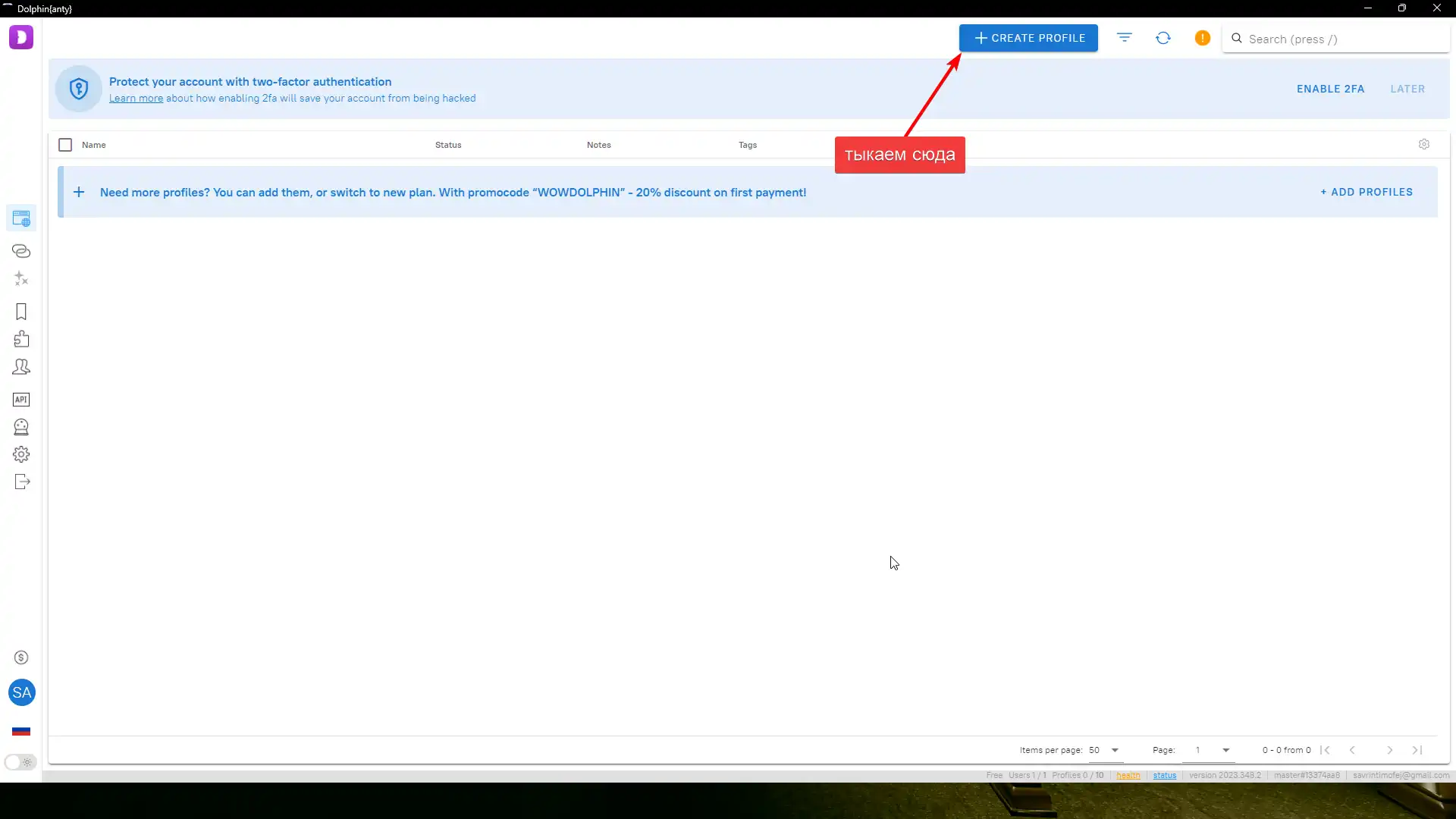Screen dimensions: 1456x819
Task: Focus the Search profiles input field
Action: (1336, 39)
